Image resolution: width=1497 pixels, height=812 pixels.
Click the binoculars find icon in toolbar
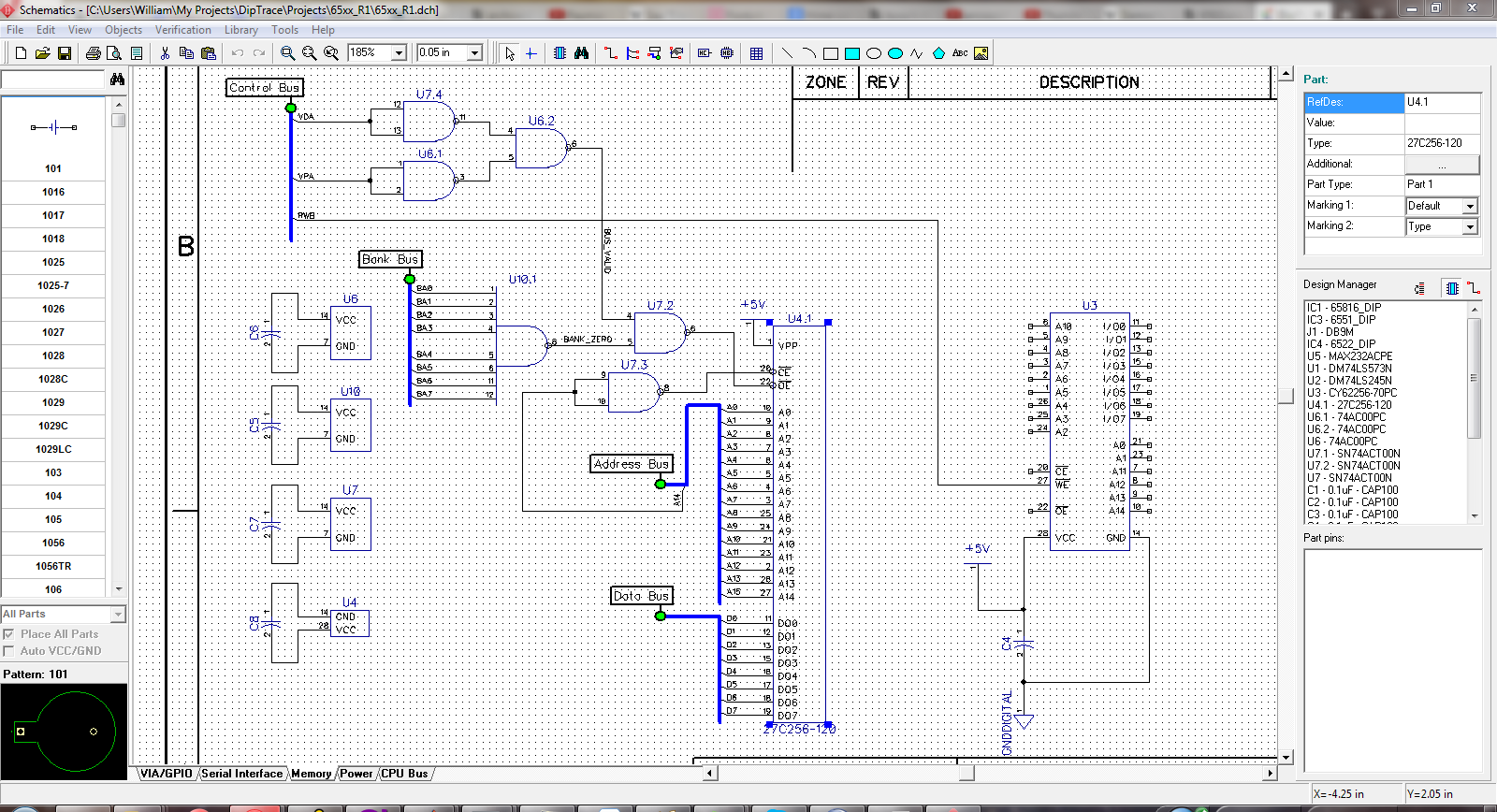click(x=581, y=53)
